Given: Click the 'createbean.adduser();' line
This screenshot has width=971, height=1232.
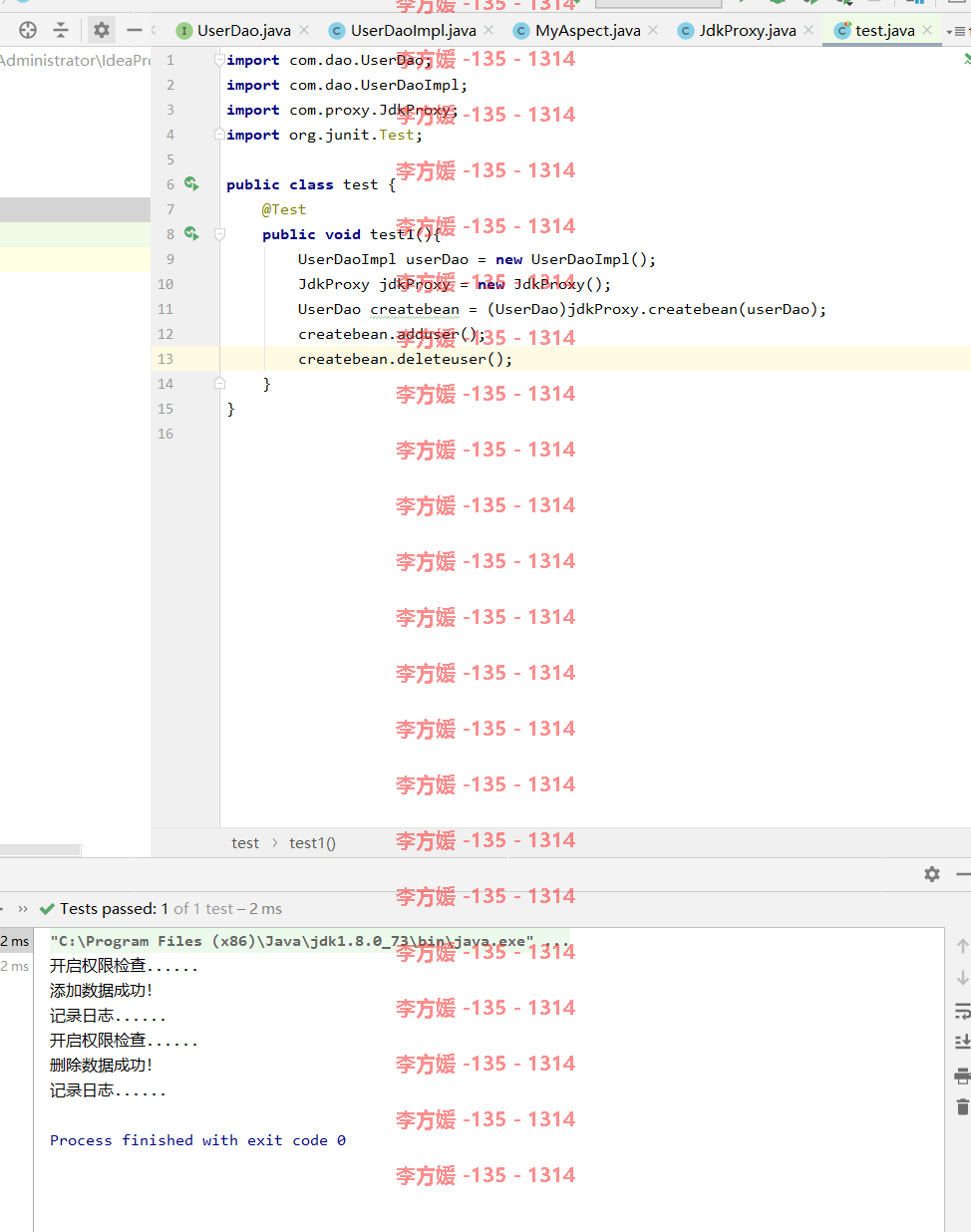Looking at the screenshot, I should click(x=392, y=334).
